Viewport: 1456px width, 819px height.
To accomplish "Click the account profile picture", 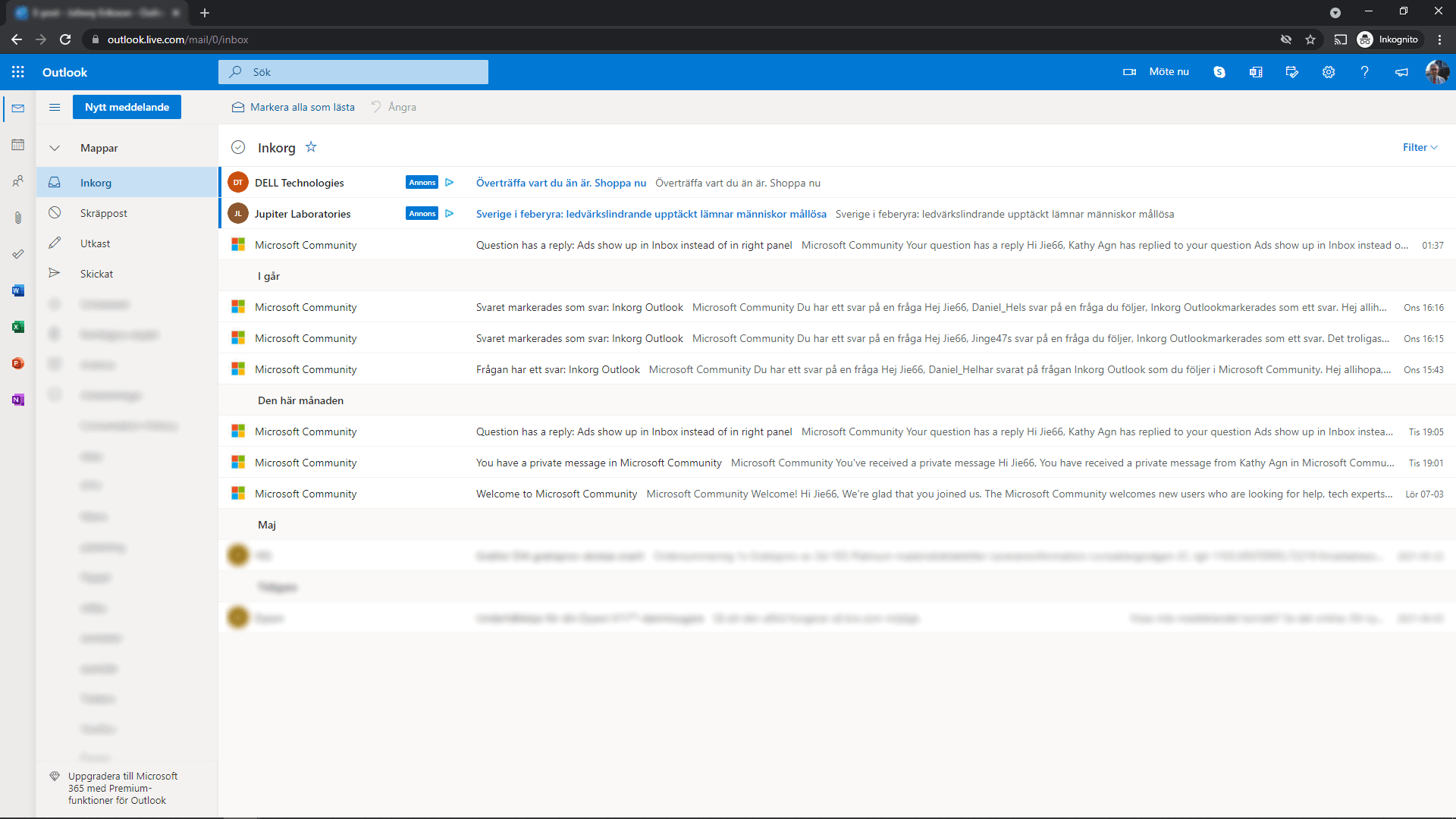I will [x=1437, y=72].
